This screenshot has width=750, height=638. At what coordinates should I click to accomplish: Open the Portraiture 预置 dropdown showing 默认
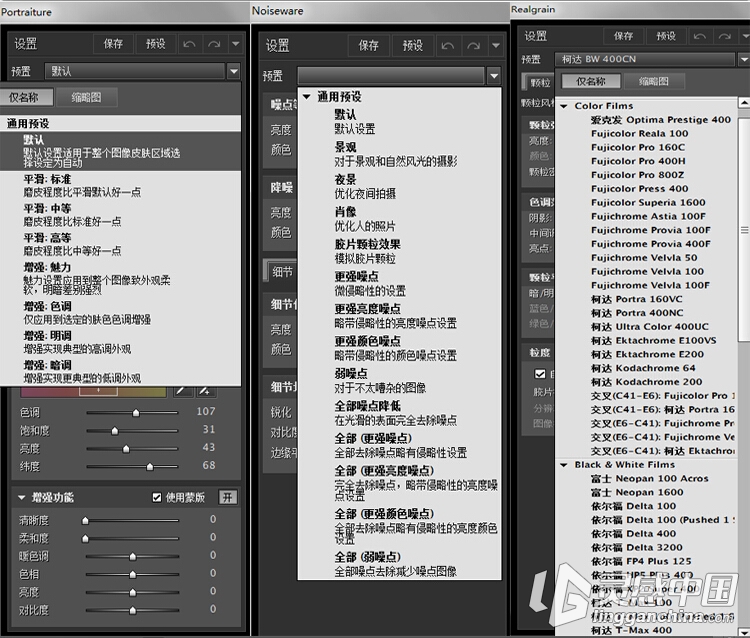coord(142,71)
